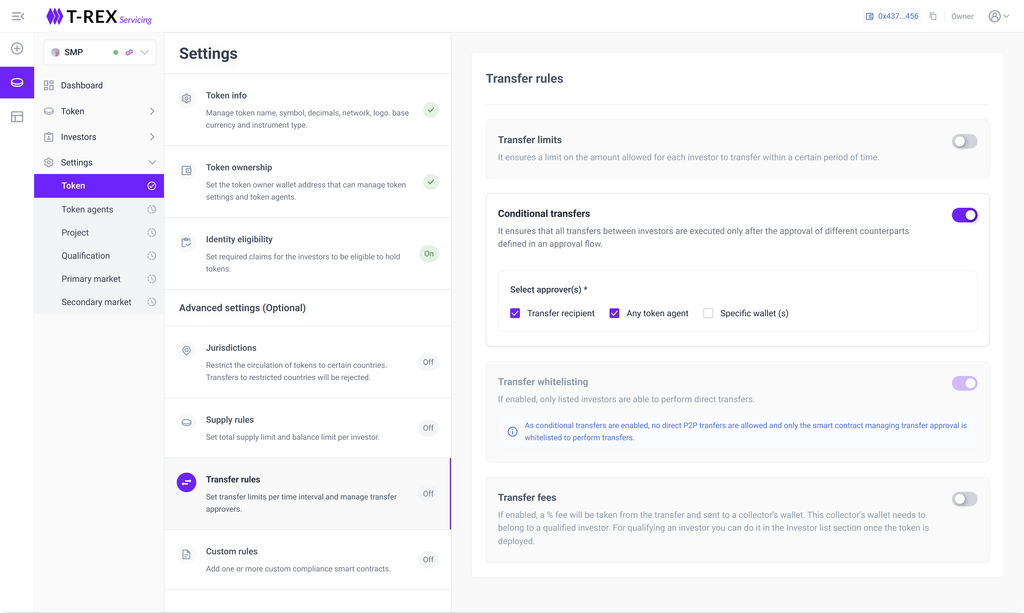Collapse the Settings sidebar section
The image size is (1024, 613).
(152, 162)
